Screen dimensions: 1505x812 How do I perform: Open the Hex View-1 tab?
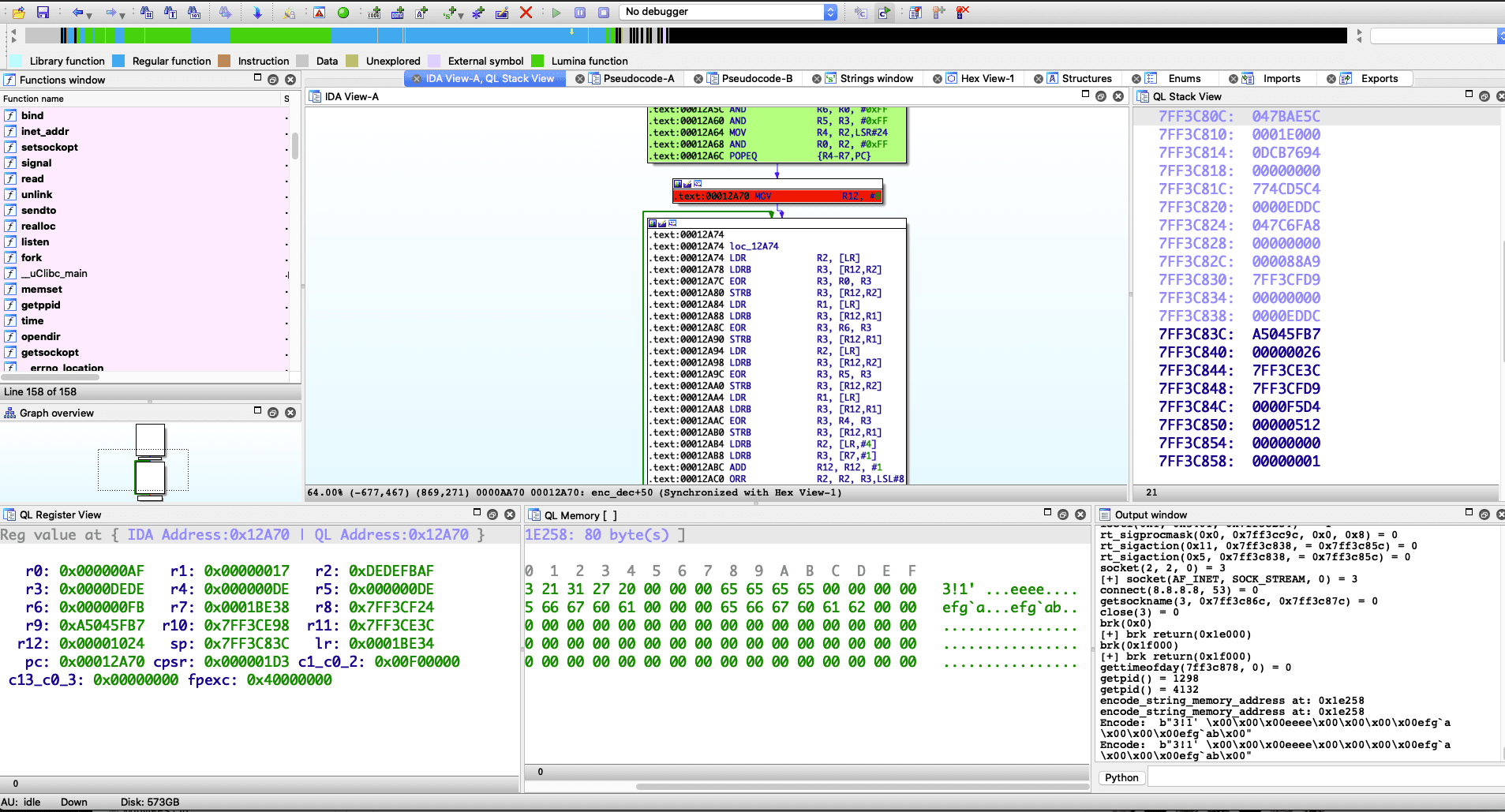coord(986,78)
